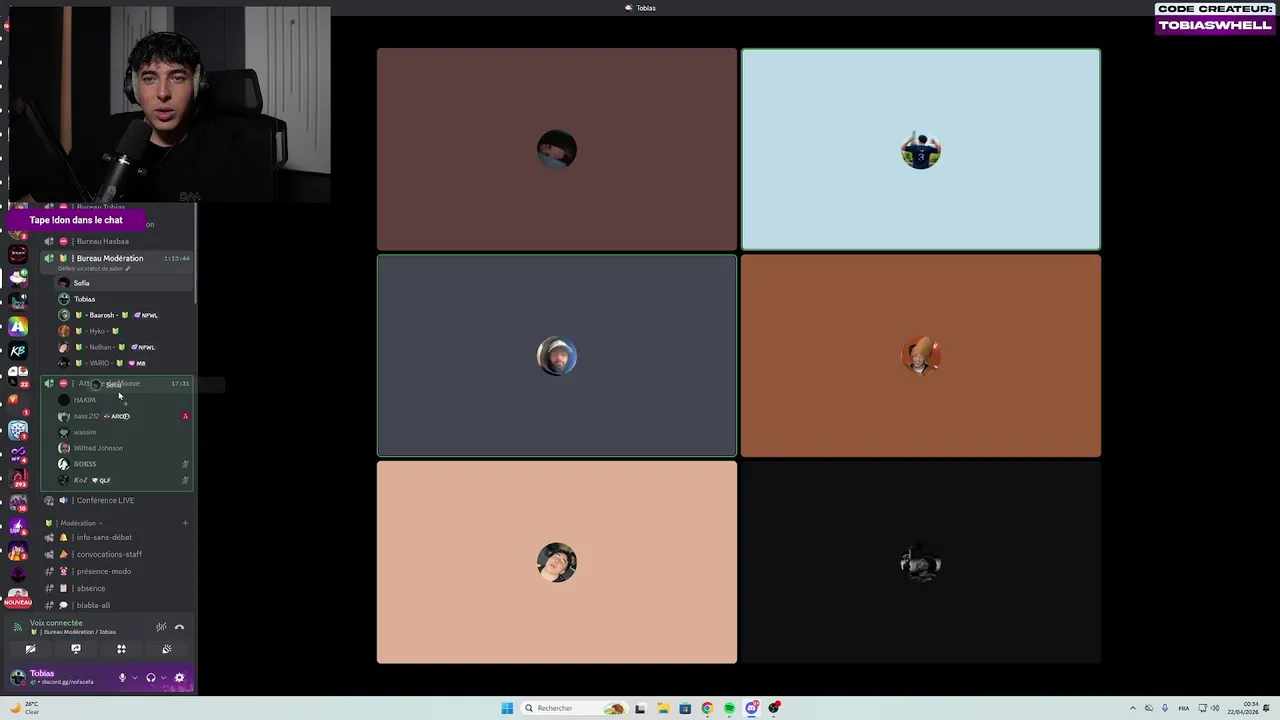
Task: Open Google Chrome from the taskbar
Action: pyautogui.click(x=707, y=708)
